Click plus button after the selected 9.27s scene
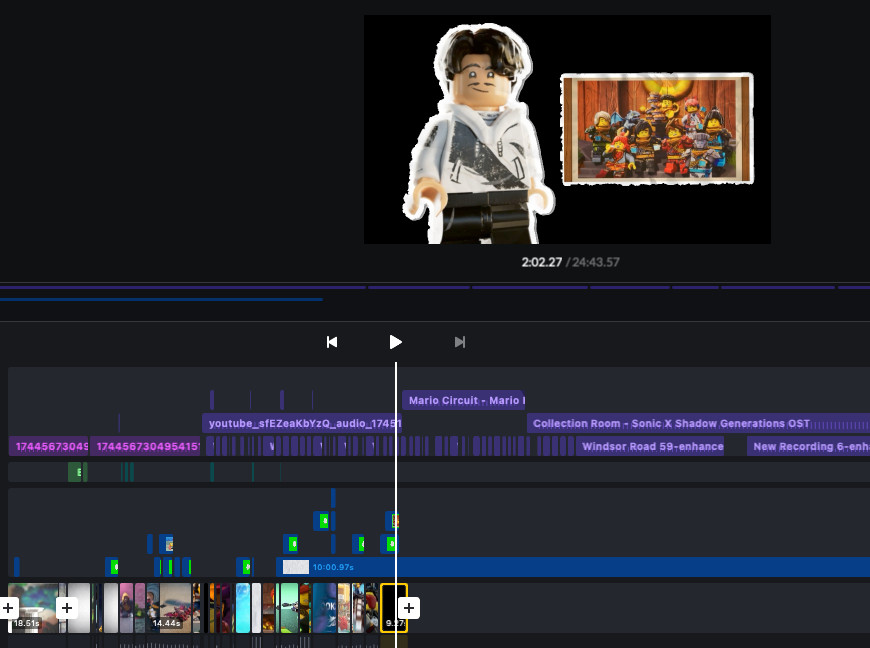 pos(409,608)
